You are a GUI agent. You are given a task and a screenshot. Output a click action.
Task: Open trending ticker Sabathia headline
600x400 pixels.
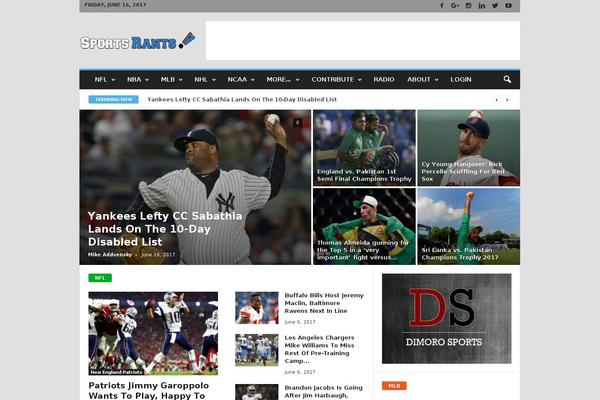(242, 100)
